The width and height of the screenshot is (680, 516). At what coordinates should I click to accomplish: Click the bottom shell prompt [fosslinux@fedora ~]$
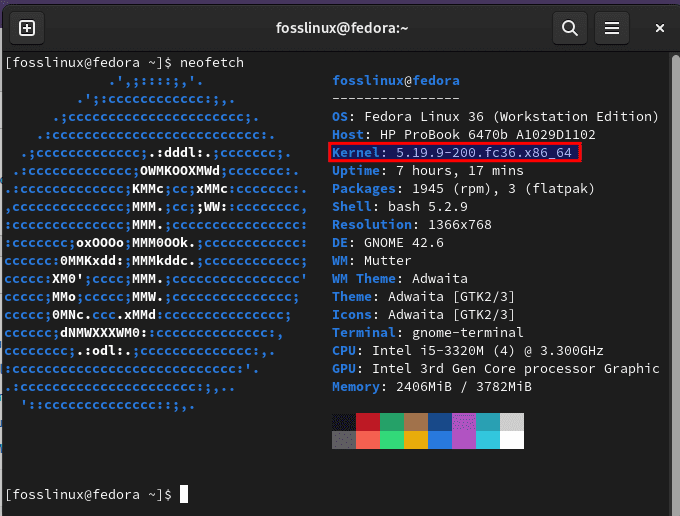[88, 495]
